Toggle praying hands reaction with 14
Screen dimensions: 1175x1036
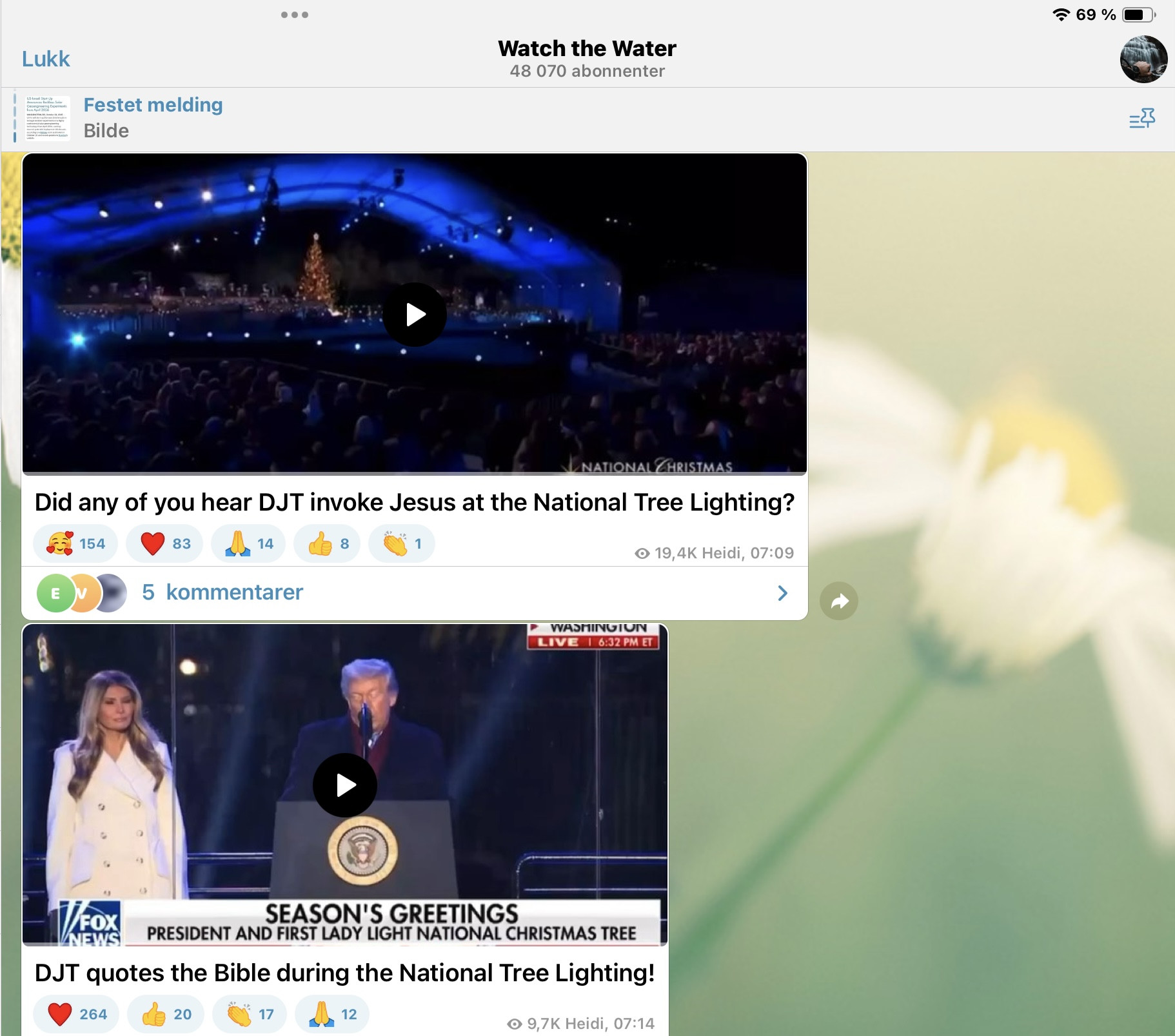(249, 544)
